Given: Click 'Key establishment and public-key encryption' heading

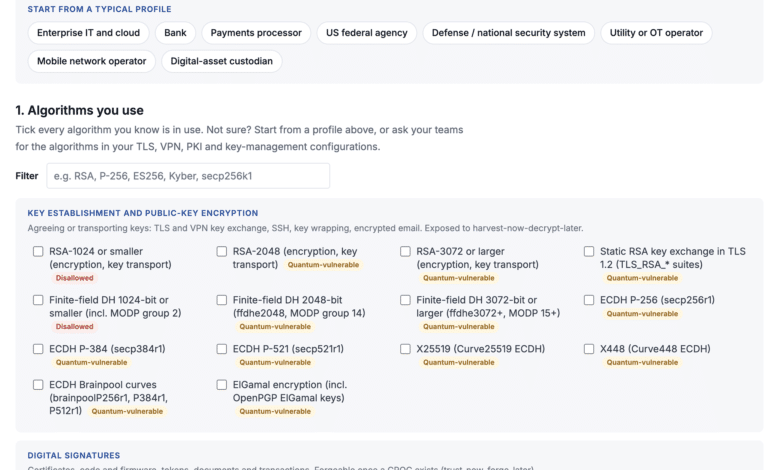Looking at the screenshot, I should tap(143, 213).
